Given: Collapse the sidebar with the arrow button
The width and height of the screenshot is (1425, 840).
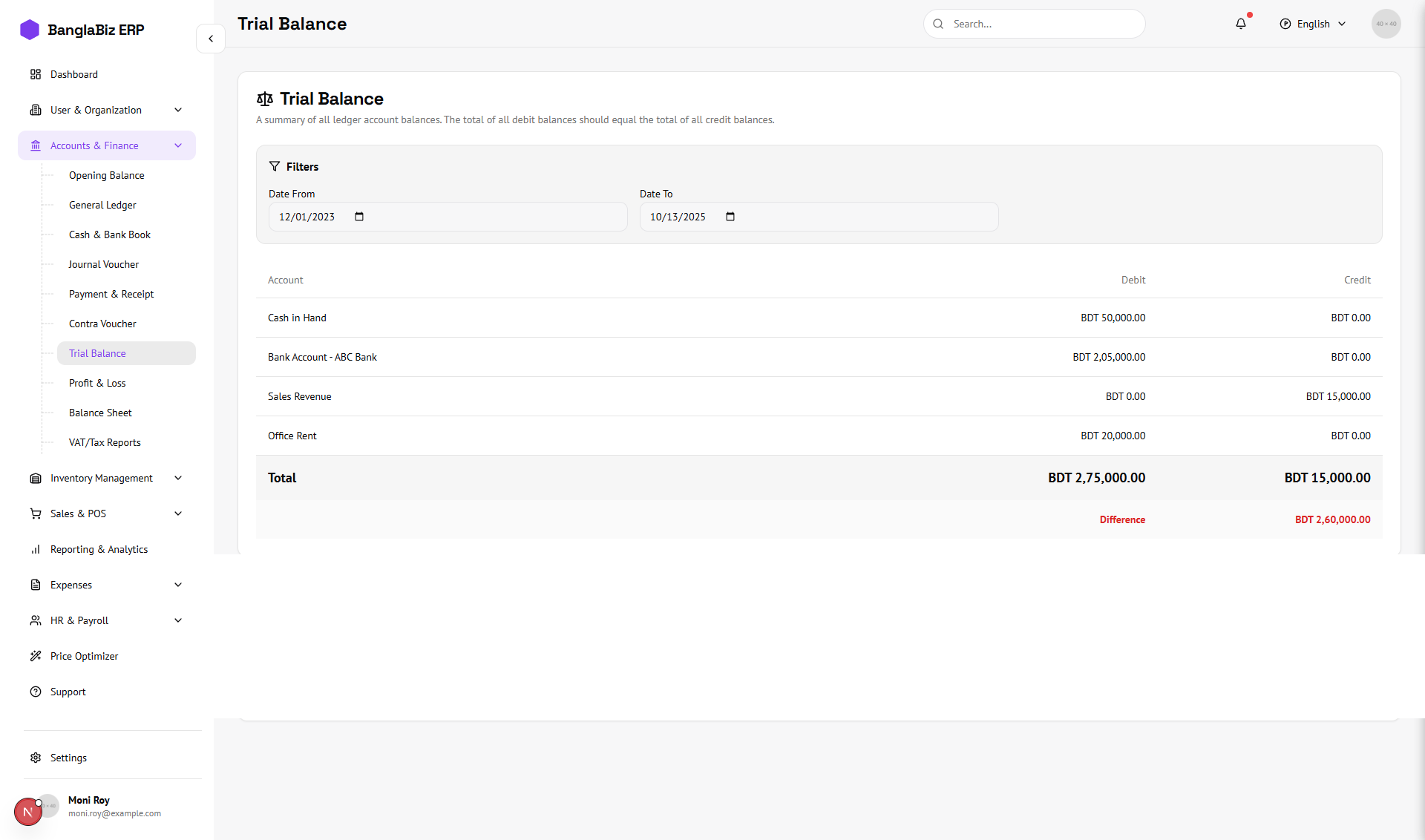Looking at the screenshot, I should click(x=211, y=39).
